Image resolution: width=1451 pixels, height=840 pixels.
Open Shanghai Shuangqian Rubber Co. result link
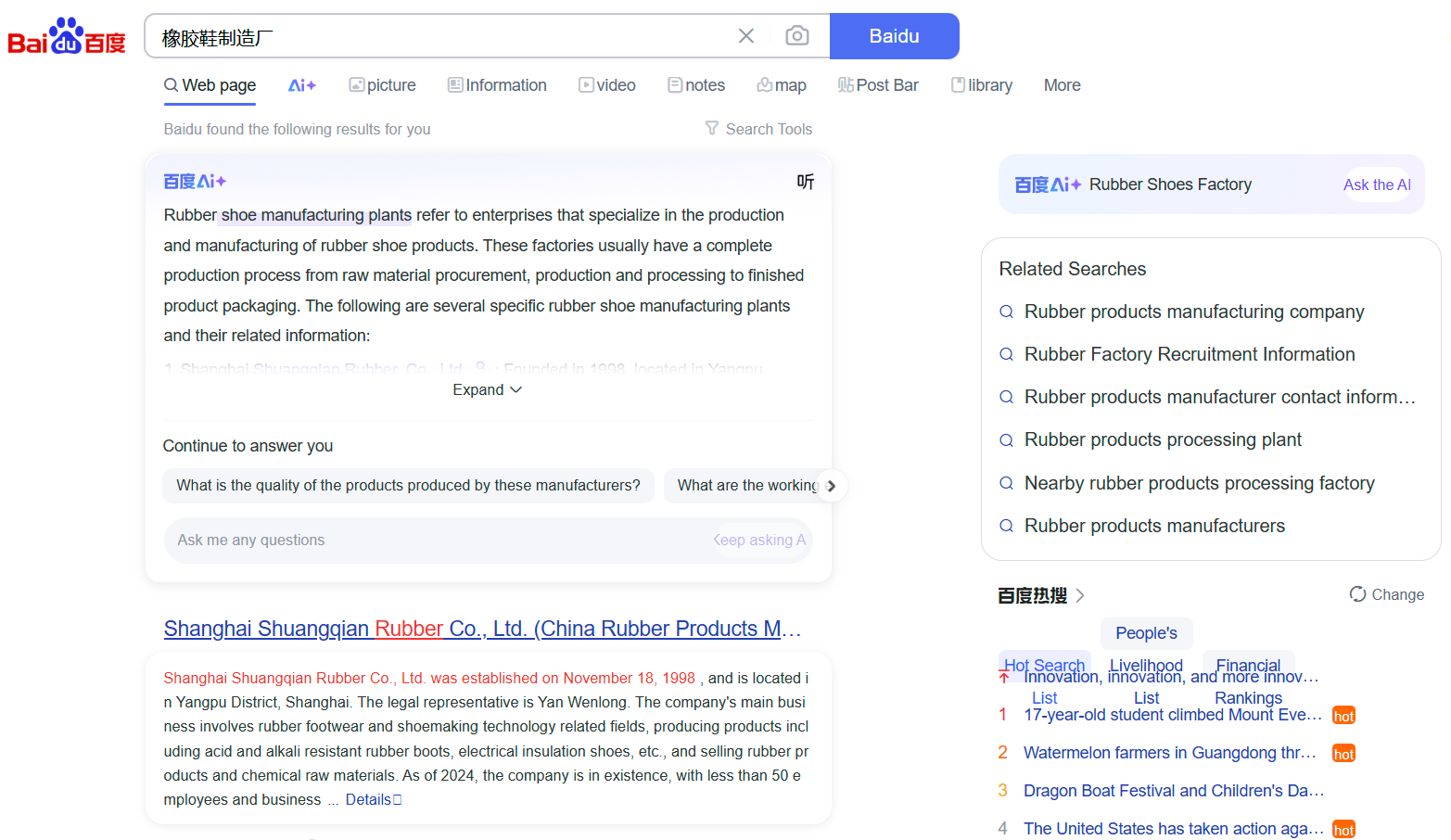[x=481, y=629]
